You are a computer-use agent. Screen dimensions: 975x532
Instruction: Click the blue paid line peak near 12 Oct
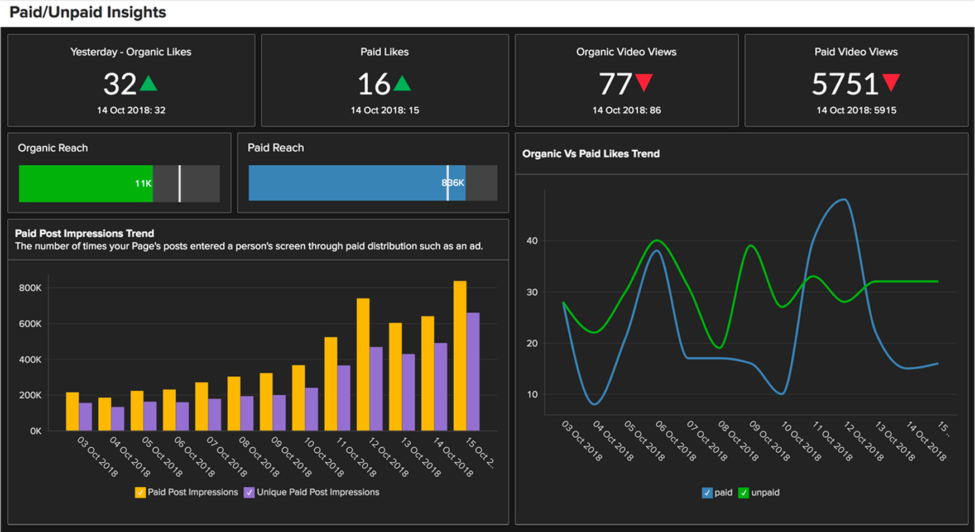[845, 200]
